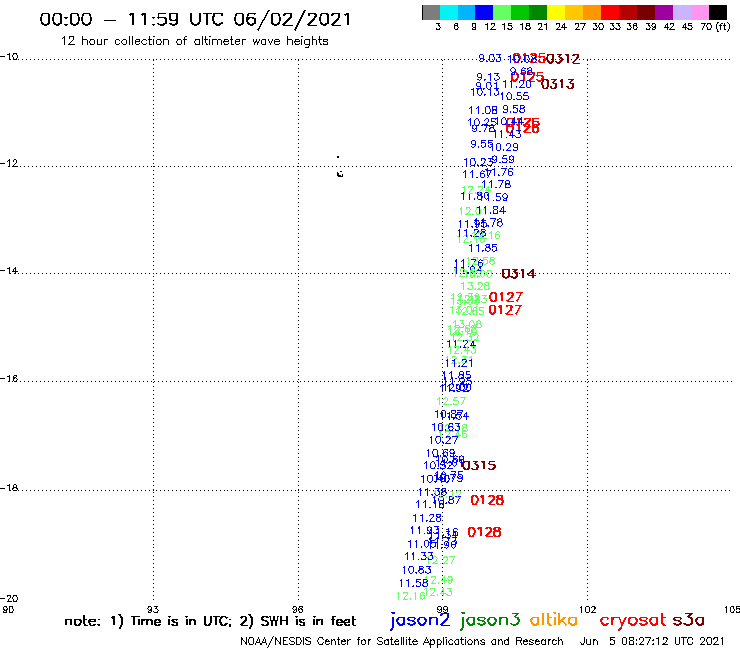The width and height of the screenshot is (740, 650).
Task: Select the orange swatch in the color legend
Action: (592, 12)
